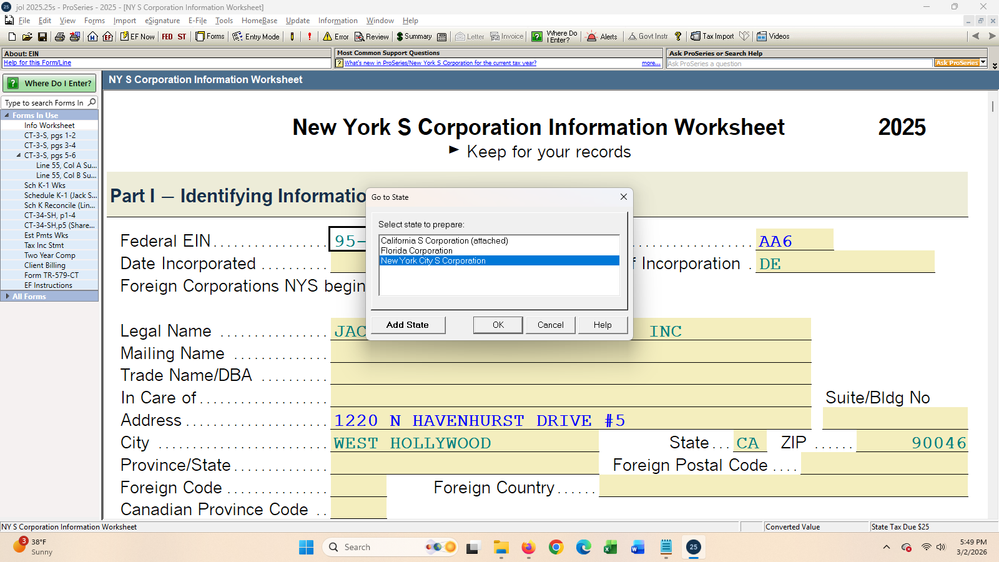Screen dimensions: 999x562
Task: Click the heart handshake icon near Tax Import
Action: click(x=744, y=36)
